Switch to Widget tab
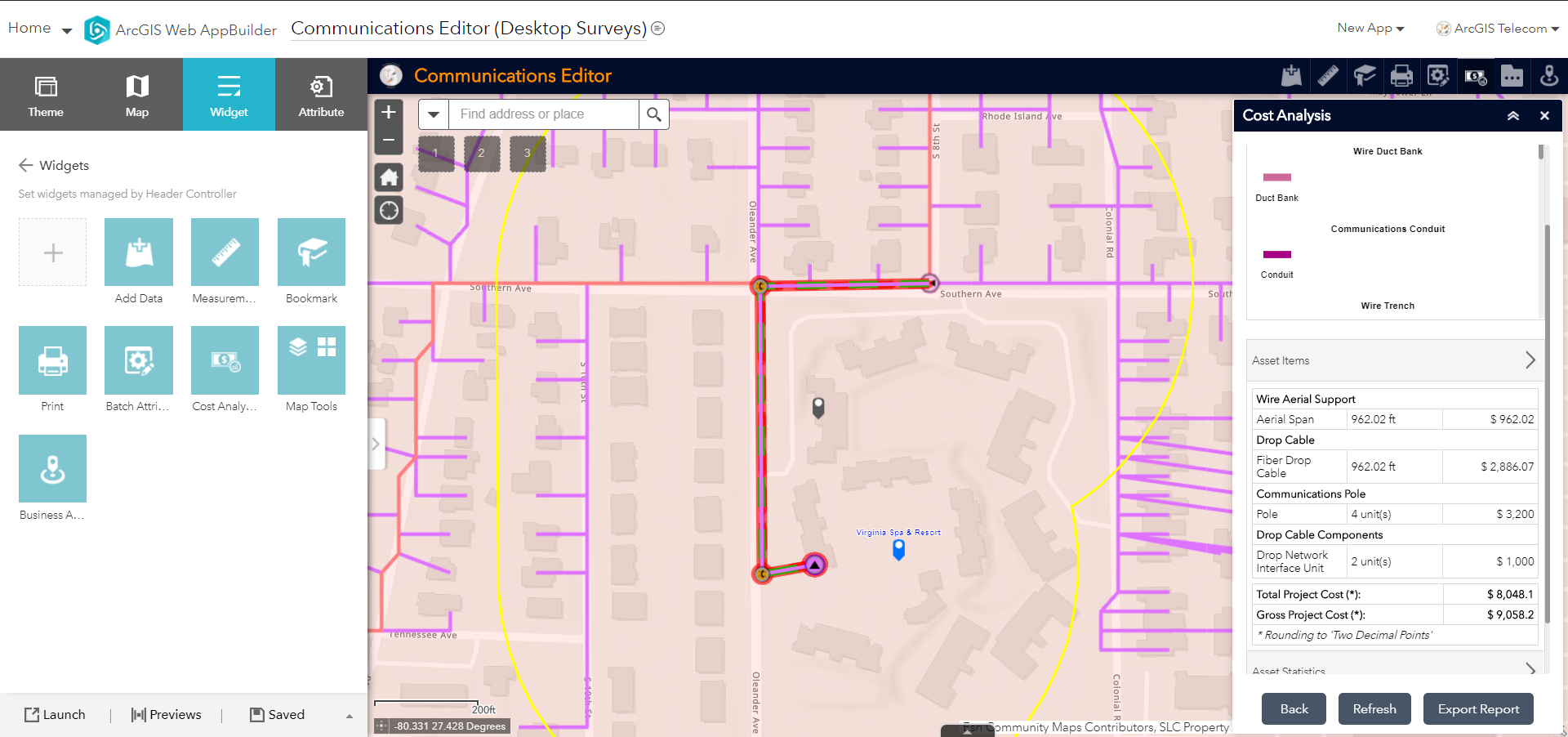This screenshot has height=737, width=1568. [x=229, y=94]
